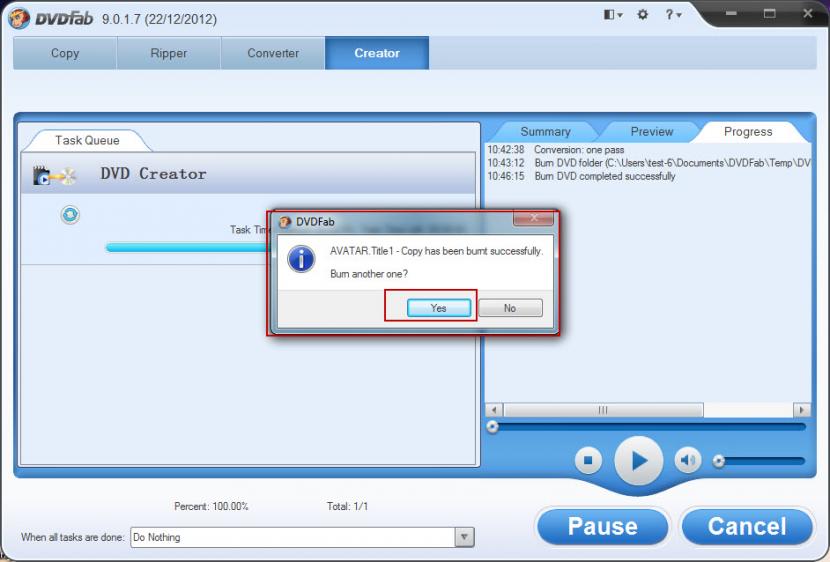Click the 'Percent: 100.00%' status text
The height and width of the screenshot is (562, 830).
(x=211, y=506)
